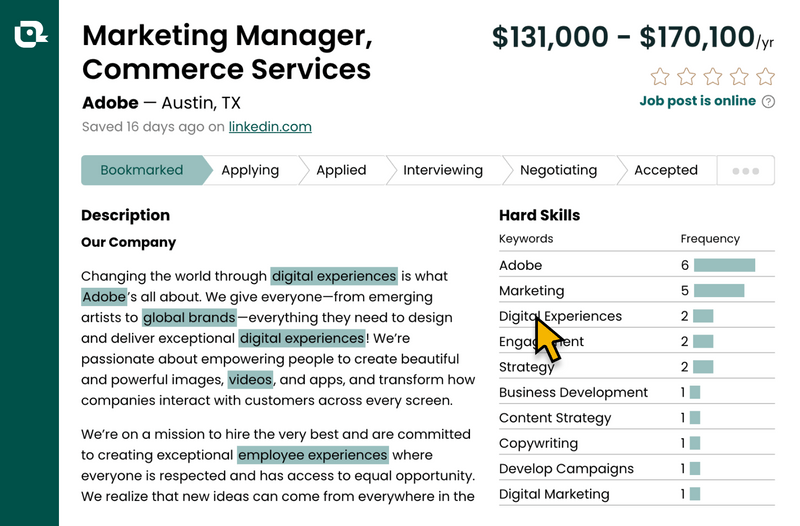800x526 pixels.
Task: Set rating with the second star
Action: click(x=686, y=77)
